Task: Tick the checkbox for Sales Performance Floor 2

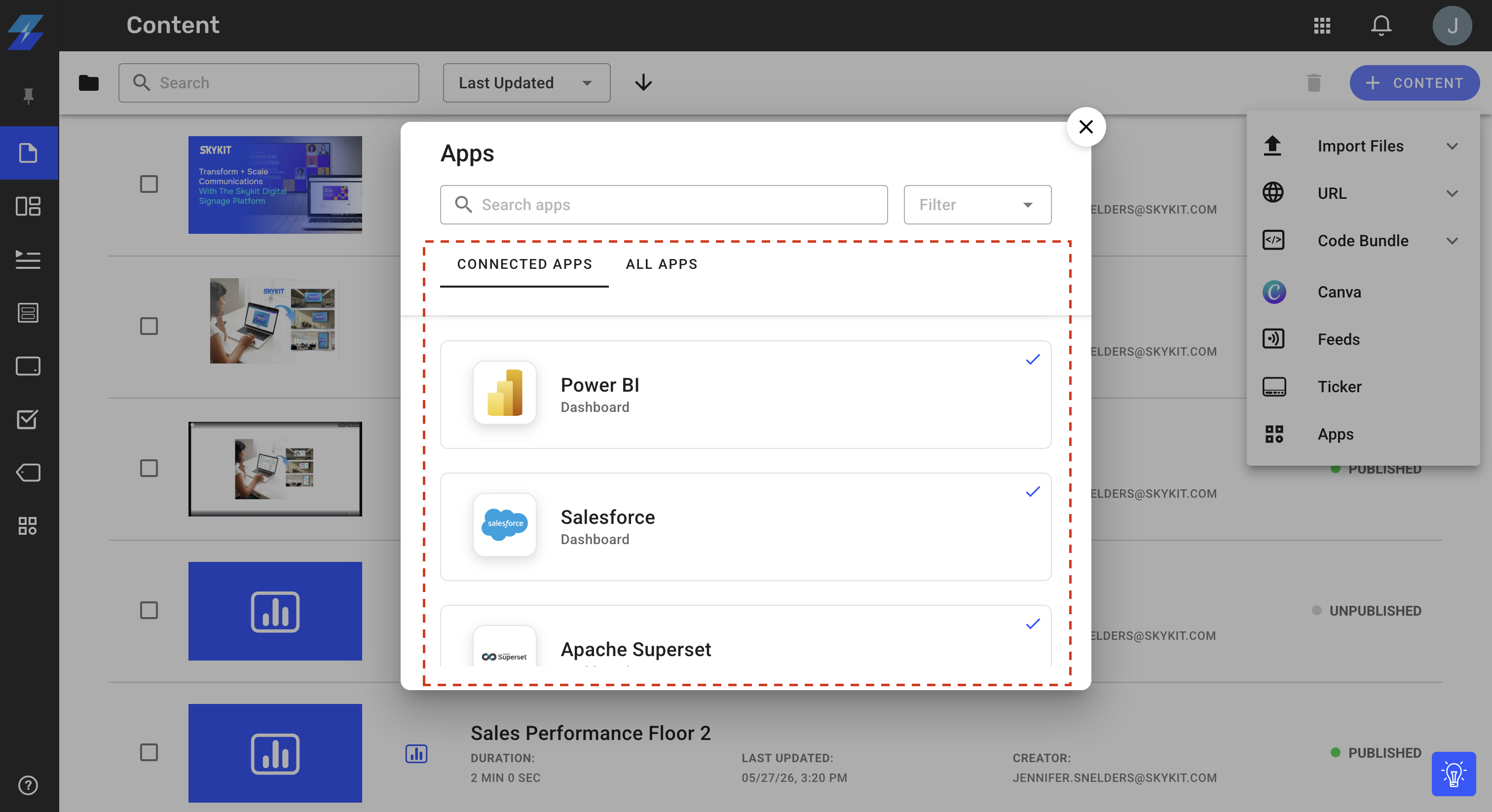Action: (149, 752)
